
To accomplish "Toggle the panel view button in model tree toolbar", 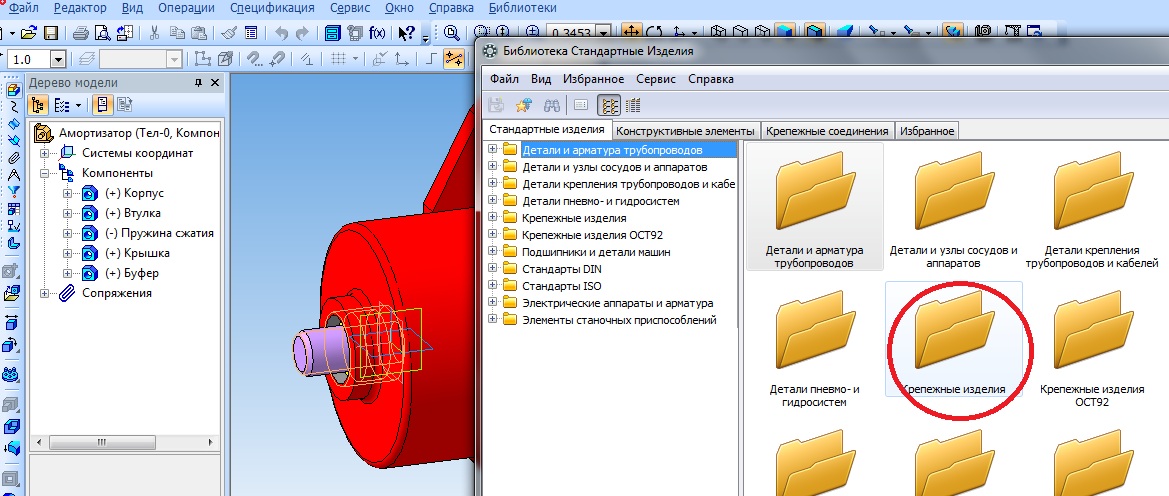I will (103, 105).
